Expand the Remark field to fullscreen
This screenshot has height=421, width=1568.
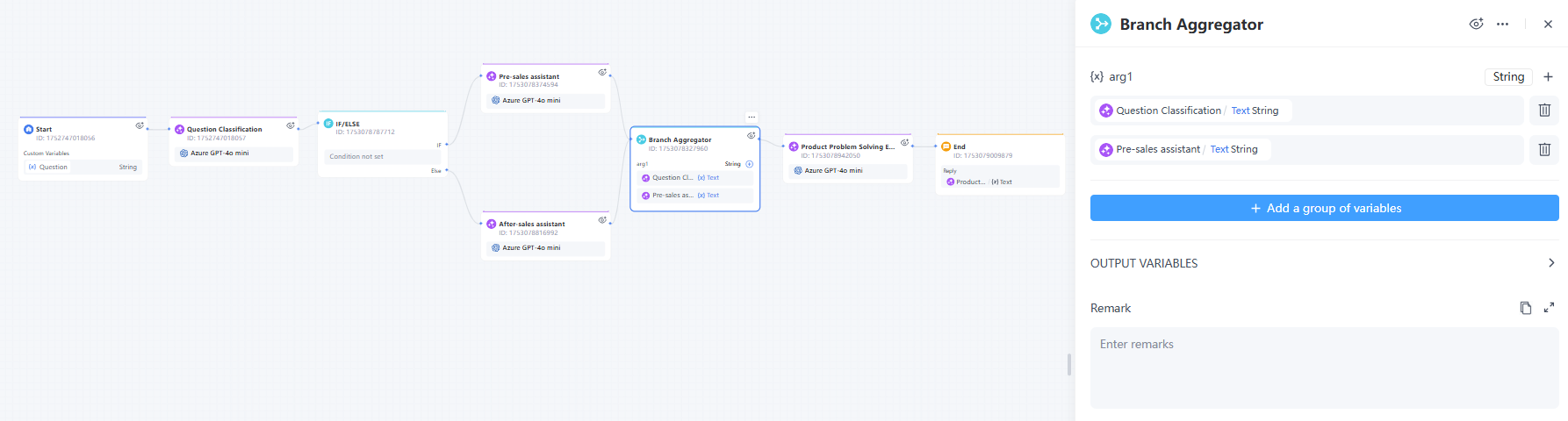click(x=1549, y=308)
